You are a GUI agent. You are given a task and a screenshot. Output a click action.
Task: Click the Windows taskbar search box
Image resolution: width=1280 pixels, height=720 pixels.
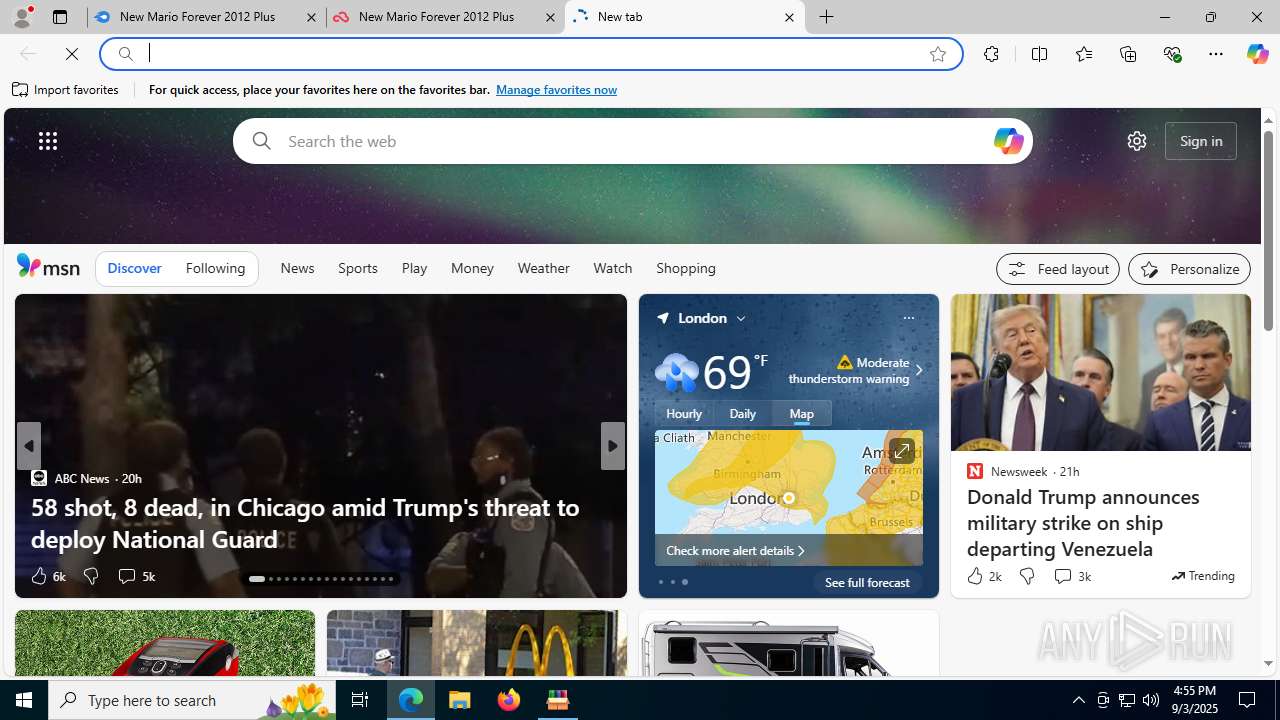tap(192, 700)
